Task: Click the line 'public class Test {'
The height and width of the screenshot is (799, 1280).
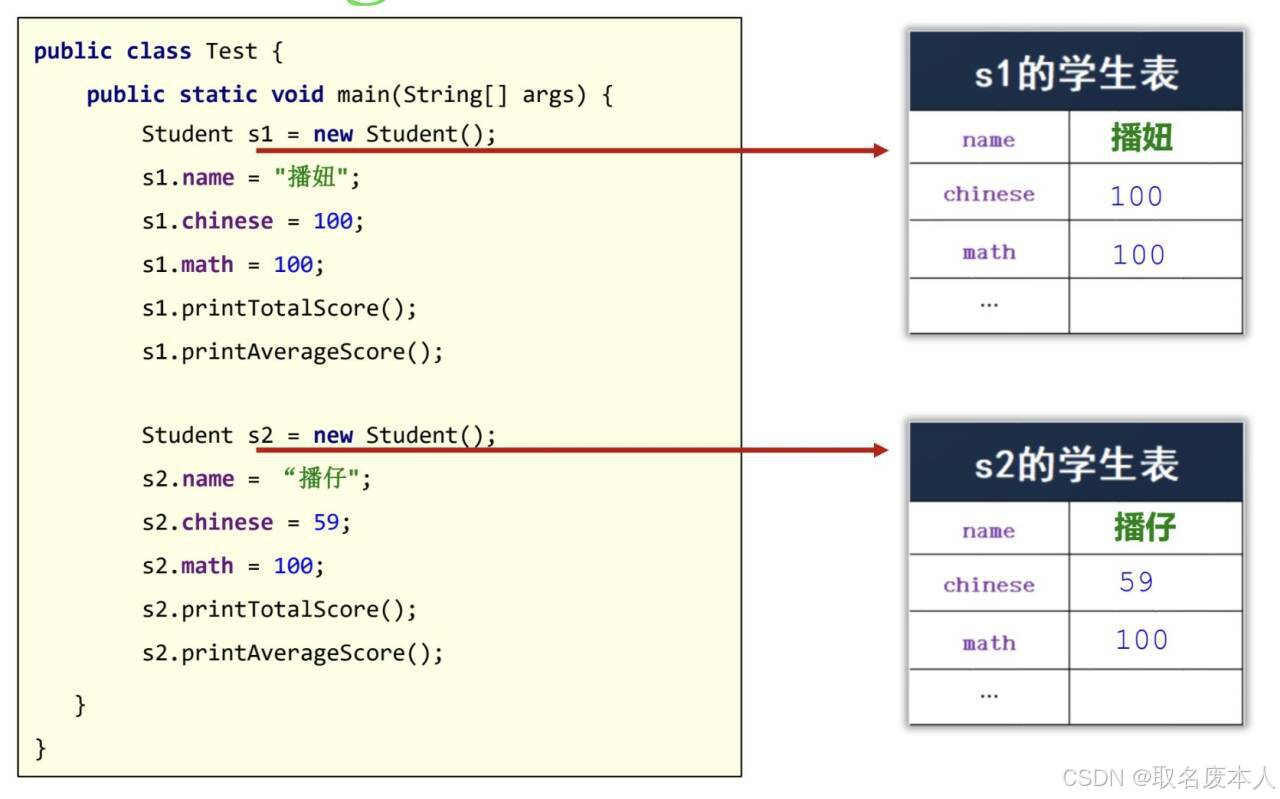Action: (x=158, y=51)
